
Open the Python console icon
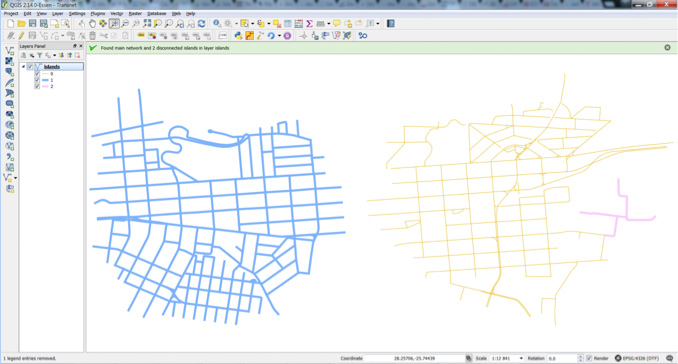point(238,35)
